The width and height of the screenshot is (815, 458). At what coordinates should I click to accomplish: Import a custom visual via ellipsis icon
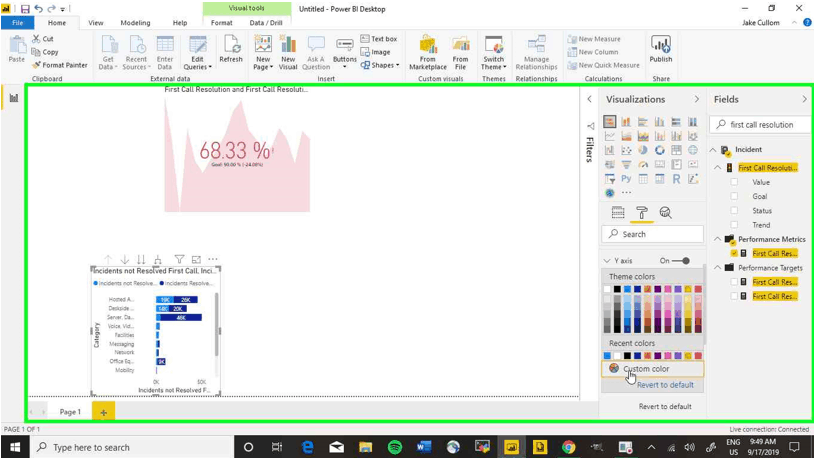(626, 193)
